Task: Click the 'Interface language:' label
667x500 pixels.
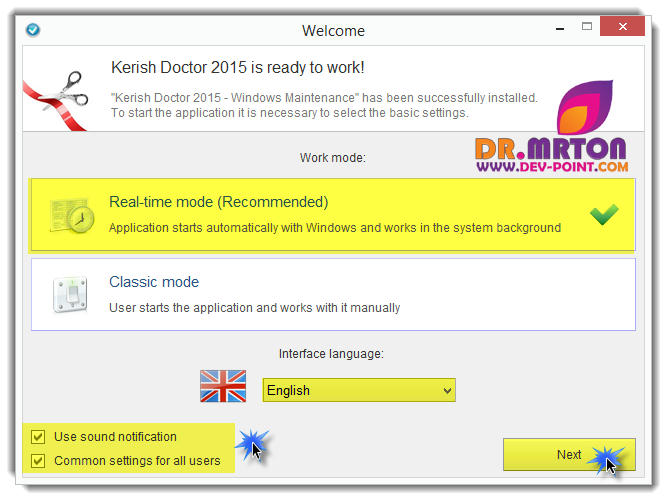Action: pos(331,354)
